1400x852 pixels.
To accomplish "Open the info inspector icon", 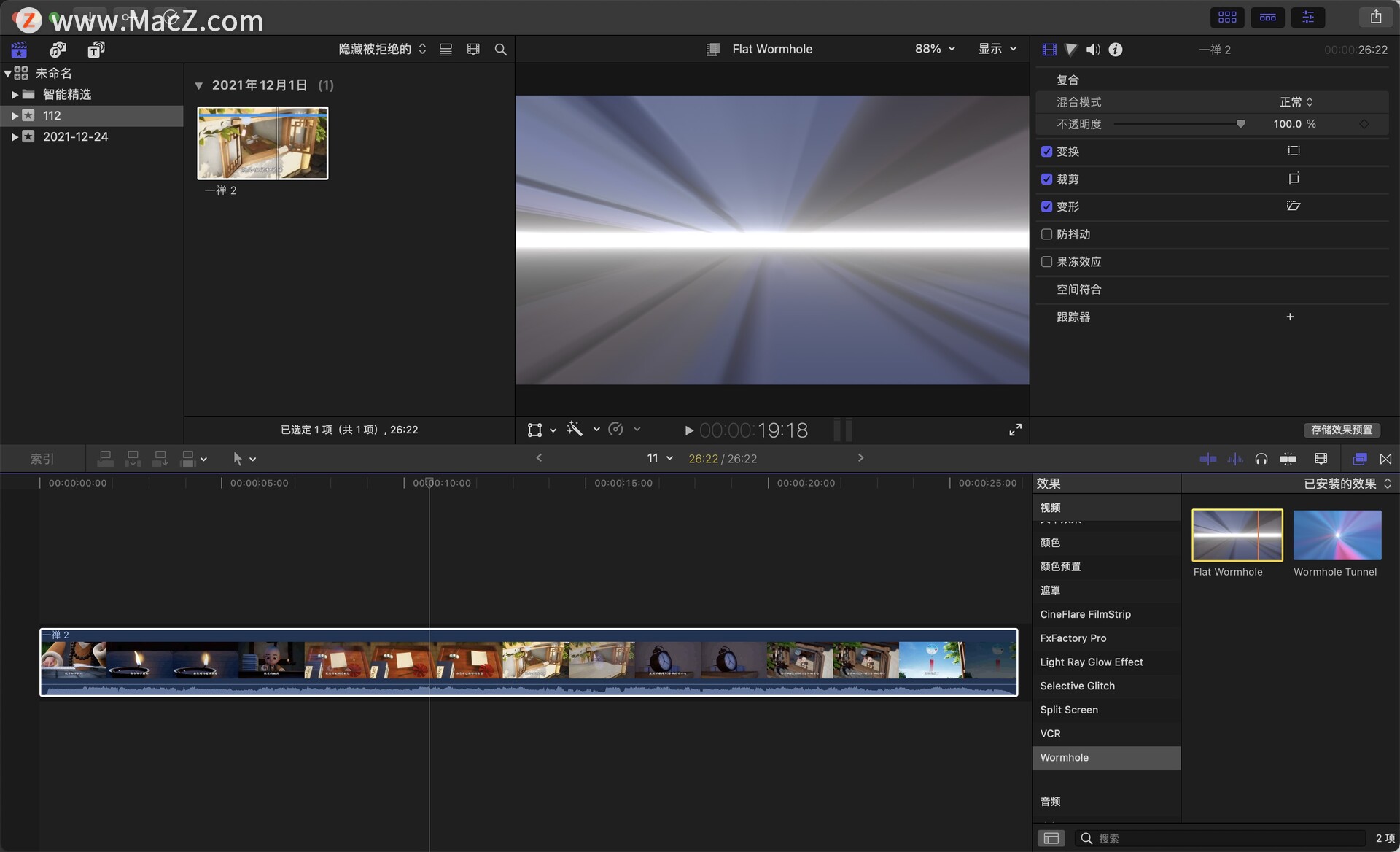I will coord(1116,50).
